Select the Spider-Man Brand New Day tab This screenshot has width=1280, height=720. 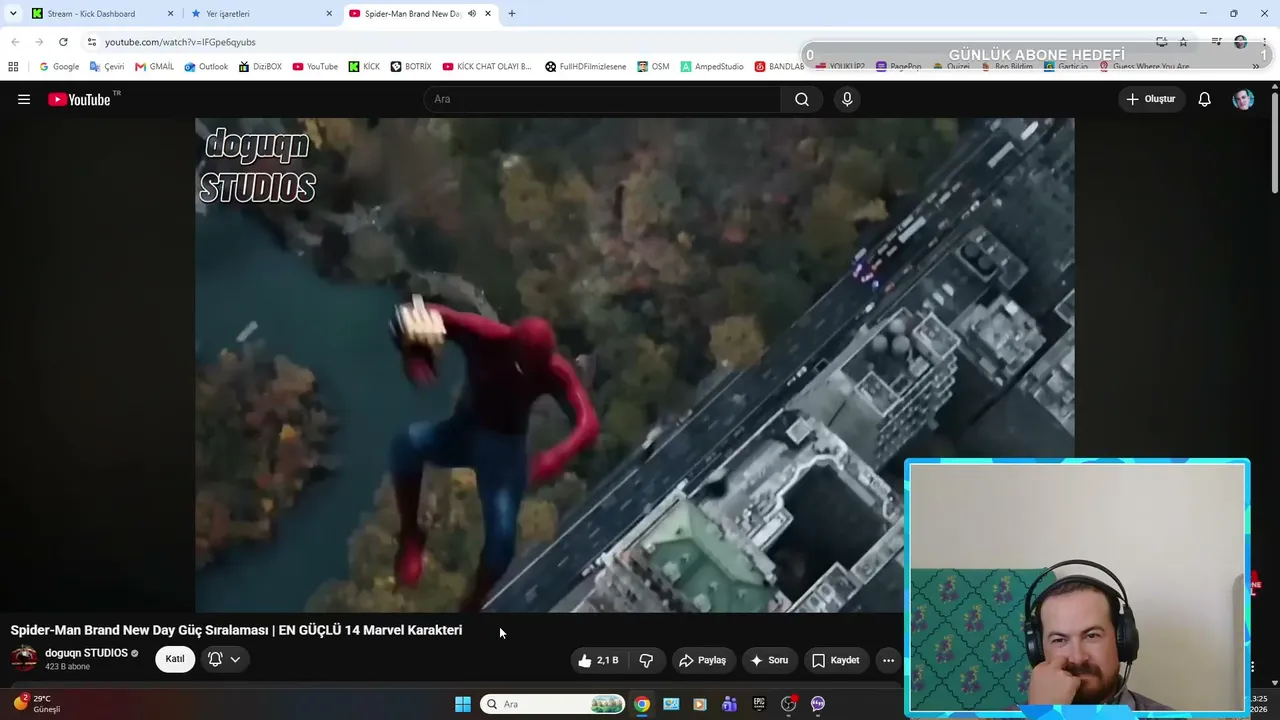pyautogui.click(x=421, y=14)
